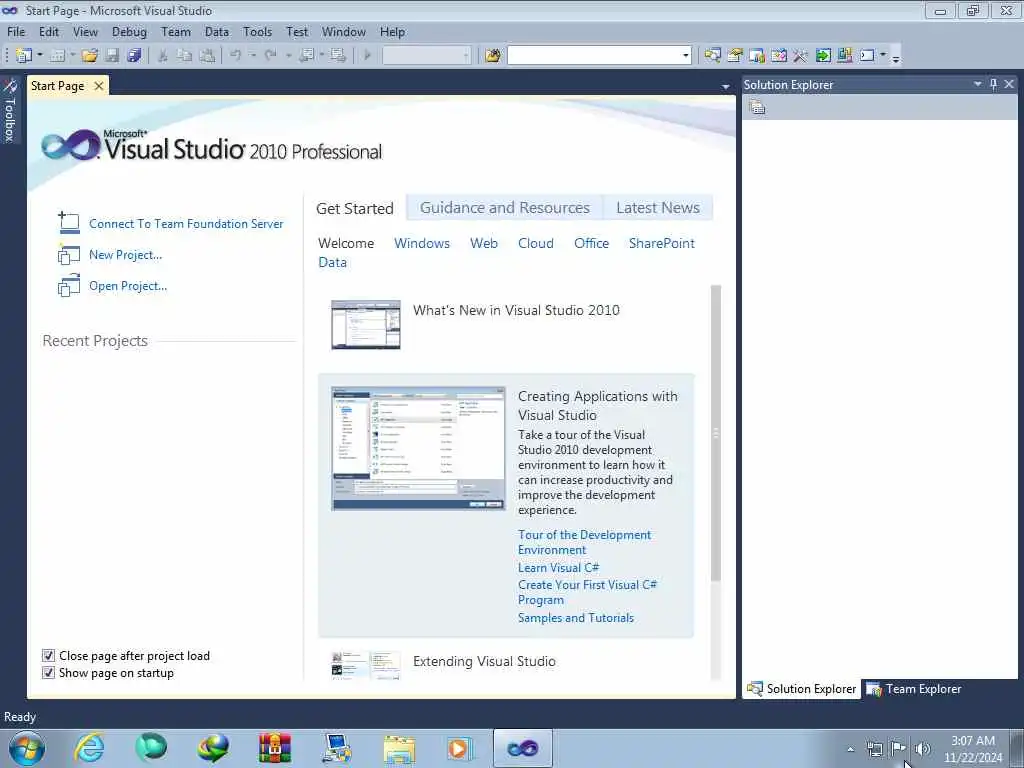The image size is (1024, 768).
Task: Click the Start Page green arrow icon
Action: pyautogui.click(x=823, y=56)
